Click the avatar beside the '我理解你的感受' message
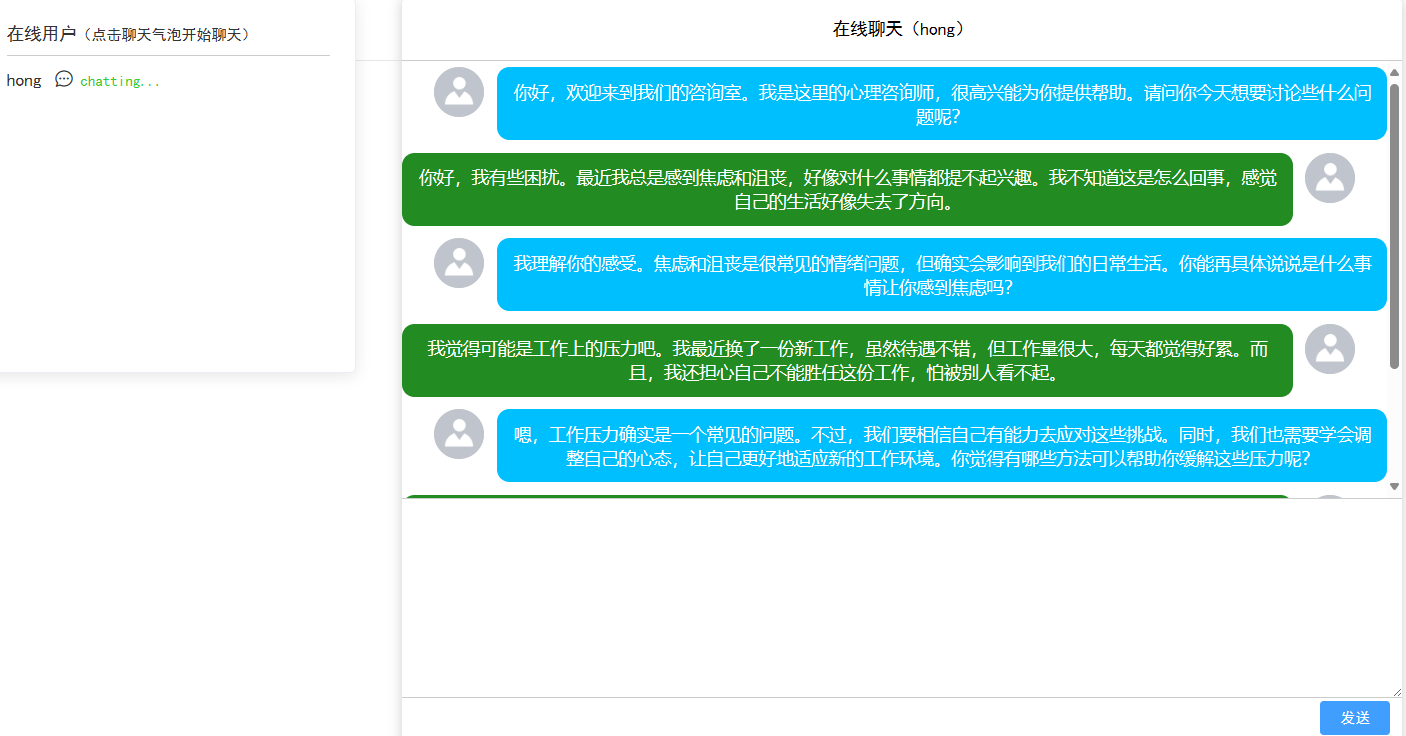Viewport: 1406px width, 736px height. [x=459, y=263]
